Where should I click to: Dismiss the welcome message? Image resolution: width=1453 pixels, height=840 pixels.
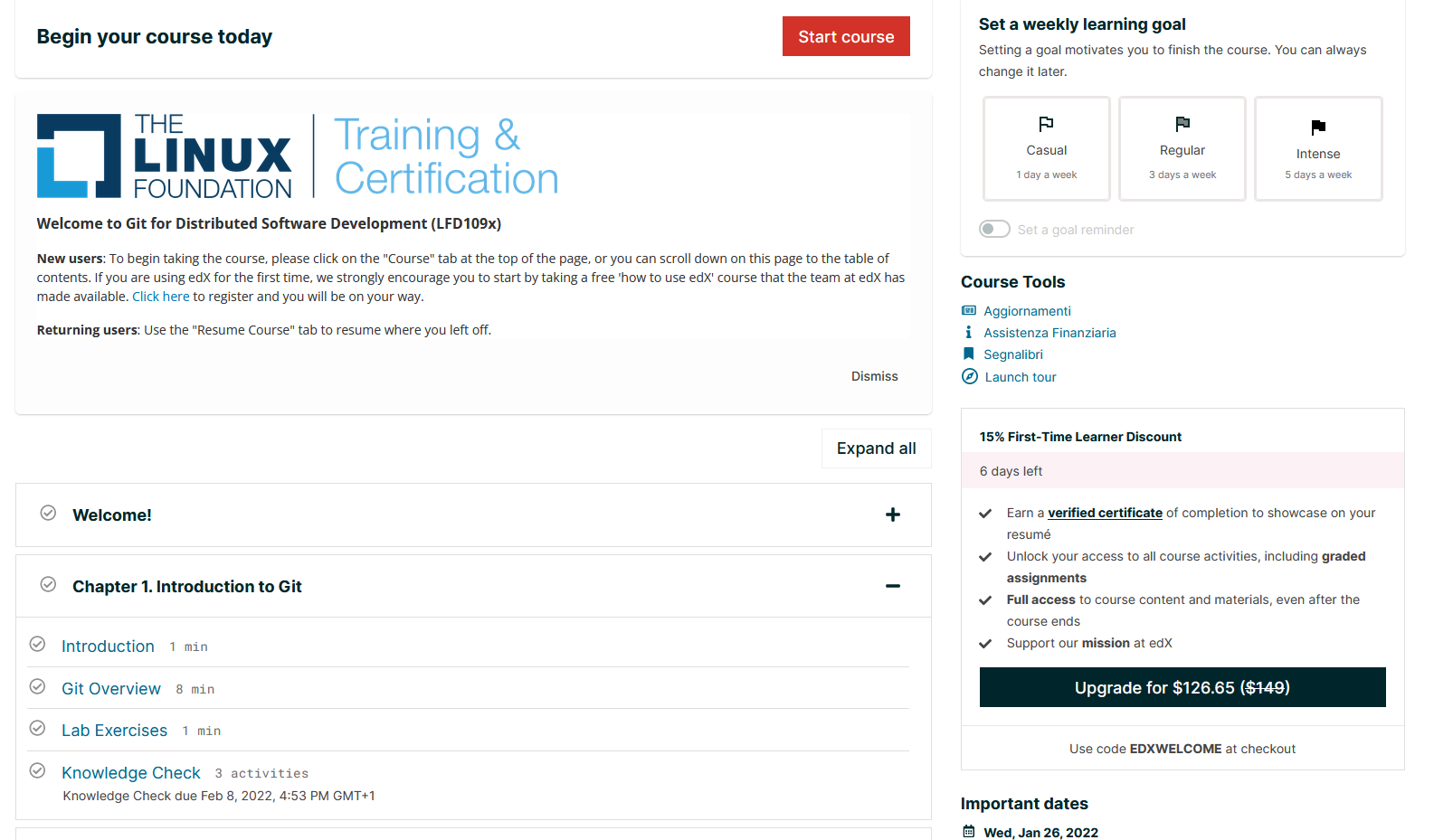click(874, 376)
